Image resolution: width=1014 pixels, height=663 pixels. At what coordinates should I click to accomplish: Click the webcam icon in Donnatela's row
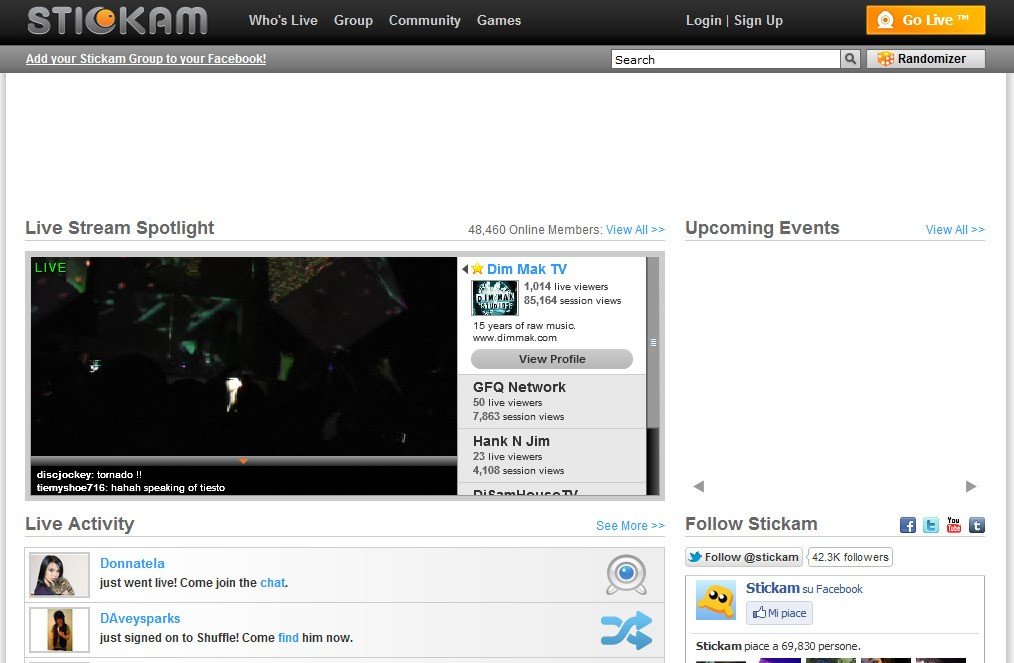tap(626, 574)
